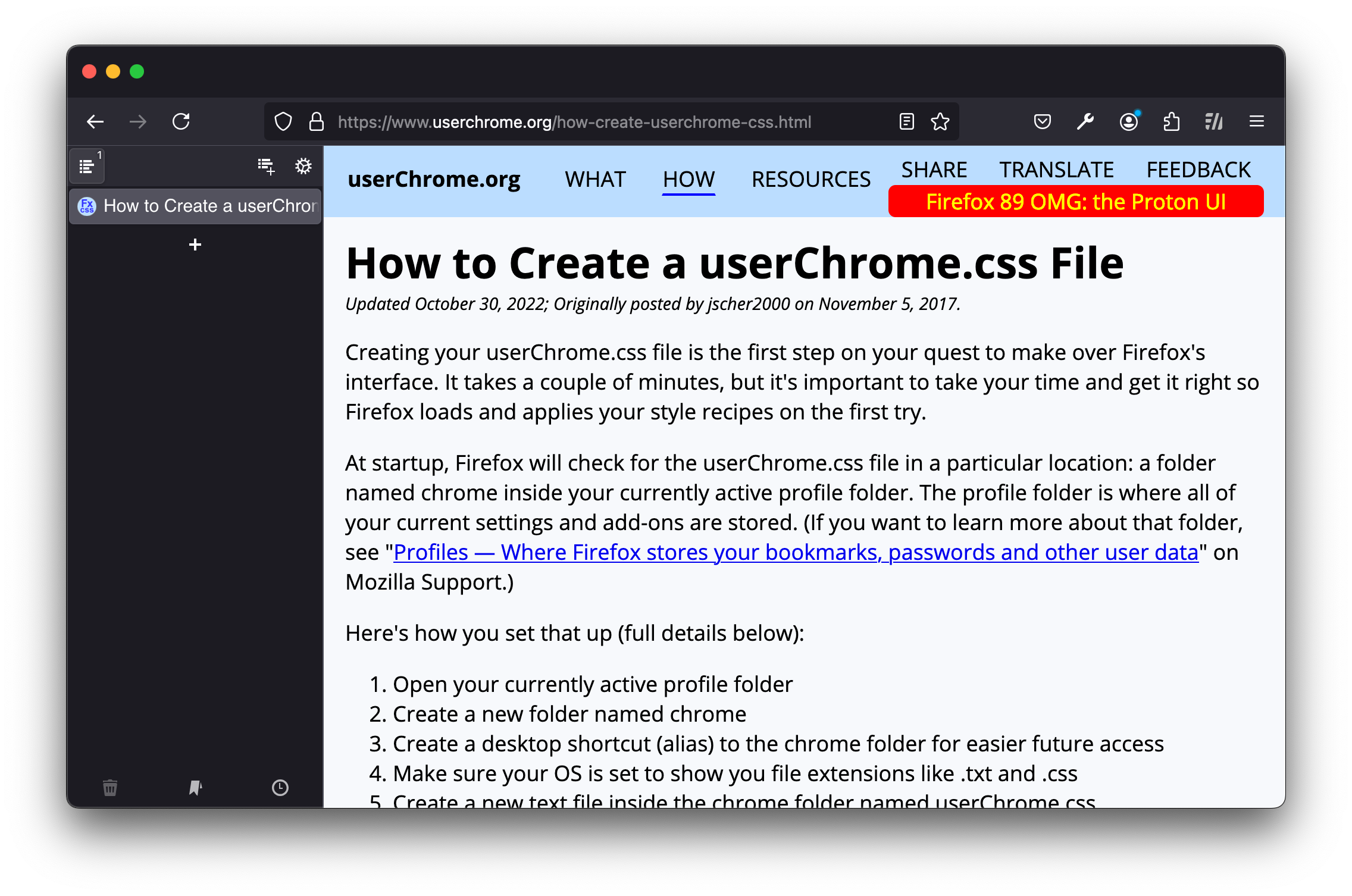This screenshot has height=896, width=1352.
Task: Open the Extensions puzzle icon
Action: point(1171,122)
